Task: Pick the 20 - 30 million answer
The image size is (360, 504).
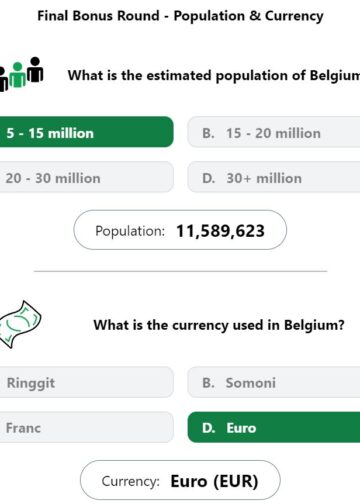Action: point(86,177)
